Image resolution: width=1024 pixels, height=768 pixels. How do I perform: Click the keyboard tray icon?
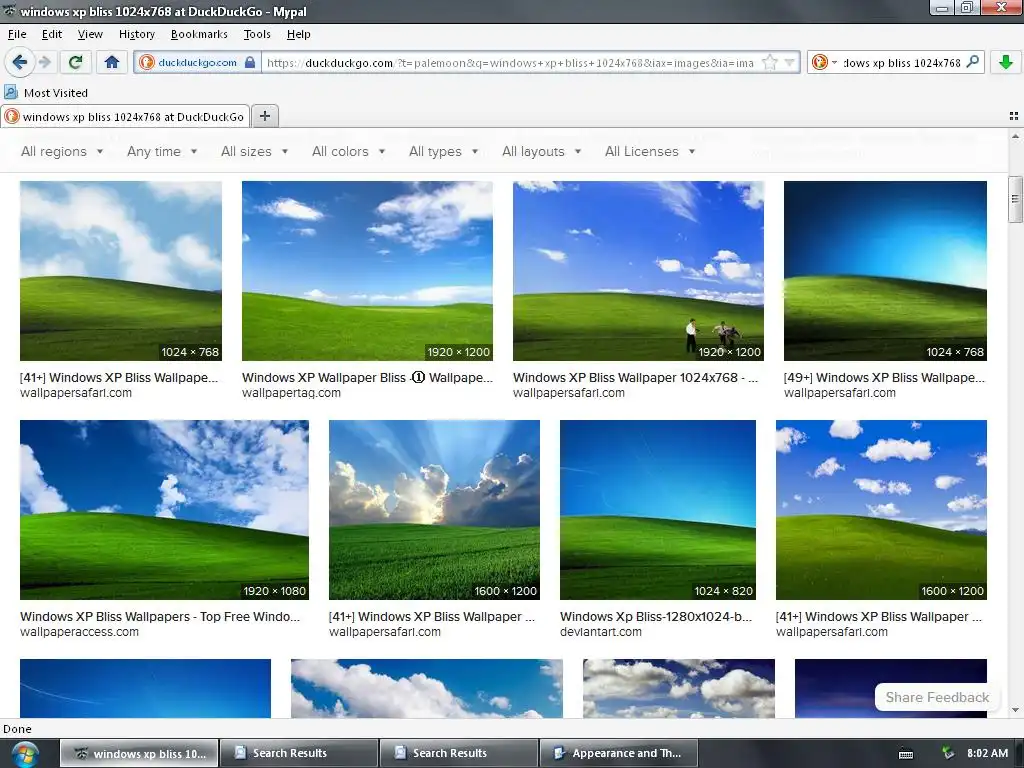pos(906,754)
